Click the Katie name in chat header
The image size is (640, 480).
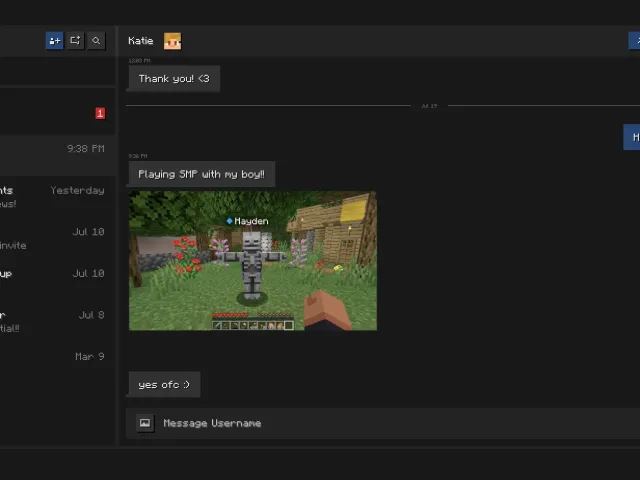[140, 41]
